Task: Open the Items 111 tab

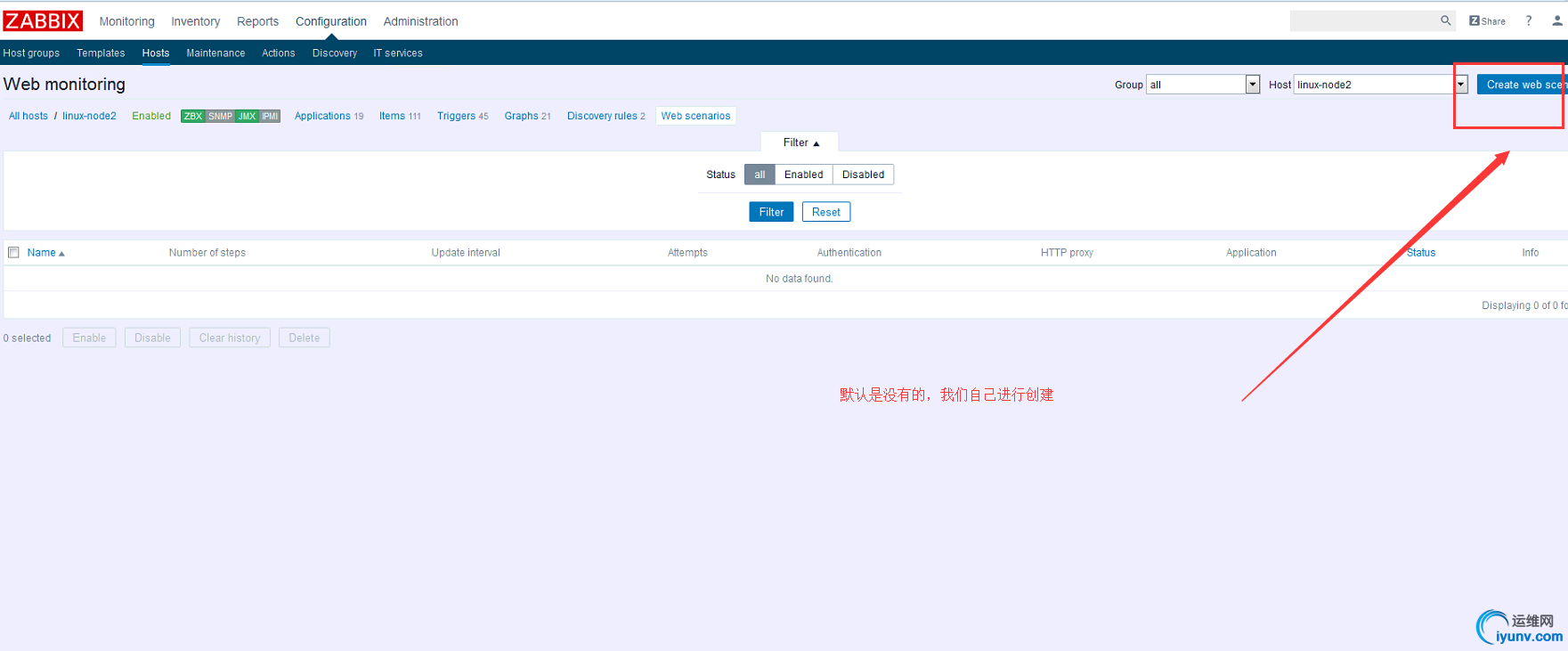Action: point(400,116)
